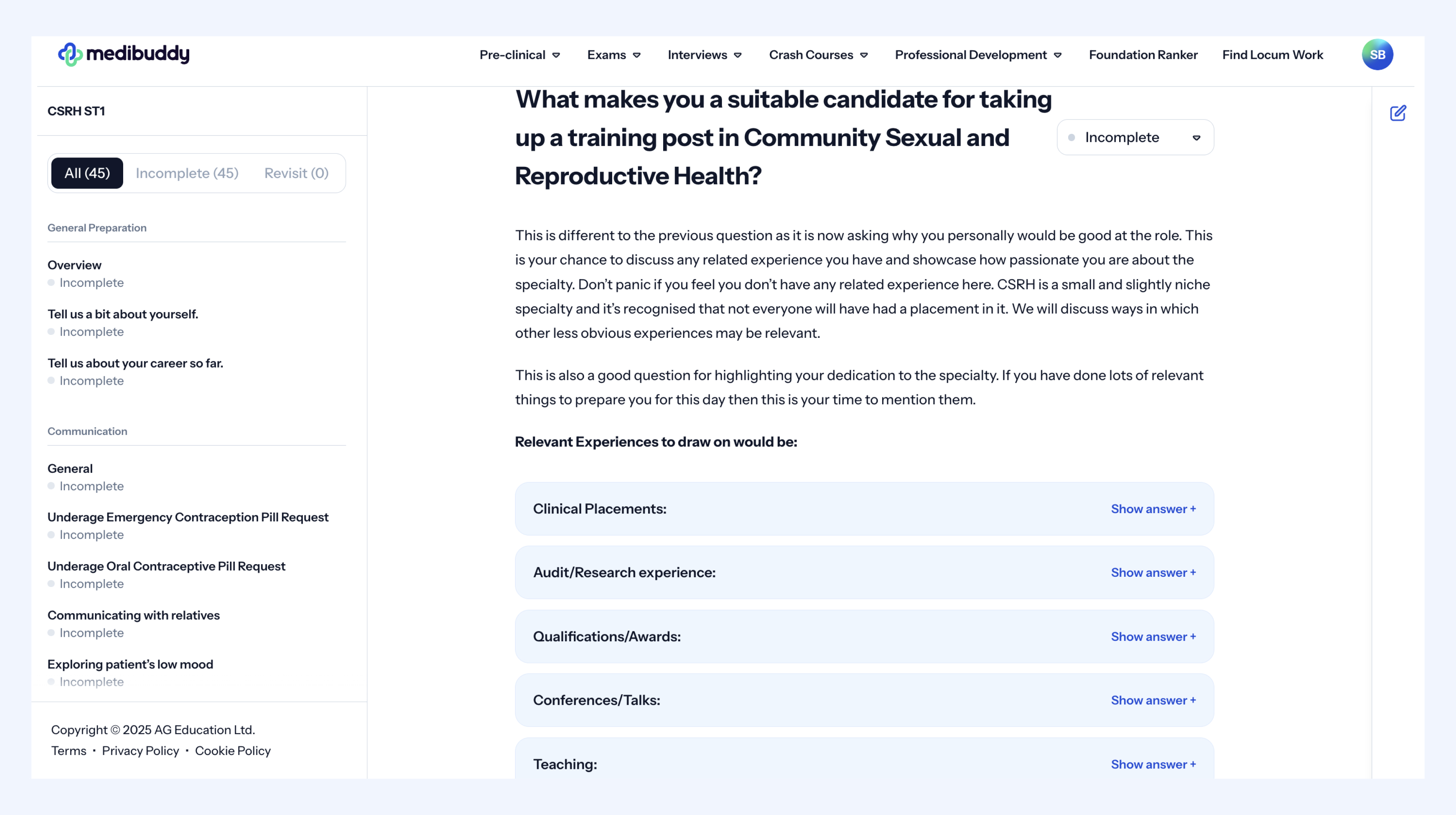
Task: Click the Pre-clinical dropdown arrow icon
Action: tap(556, 55)
